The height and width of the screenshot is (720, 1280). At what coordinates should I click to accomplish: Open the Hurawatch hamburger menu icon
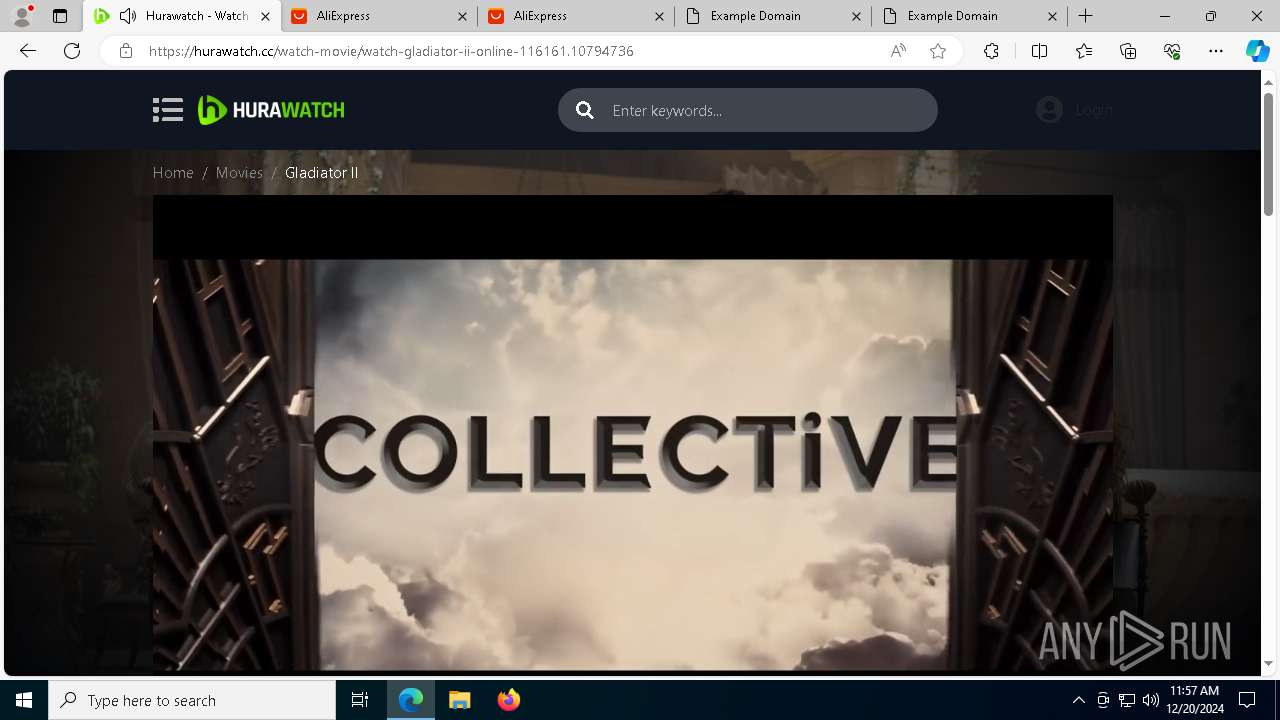(168, 110)
